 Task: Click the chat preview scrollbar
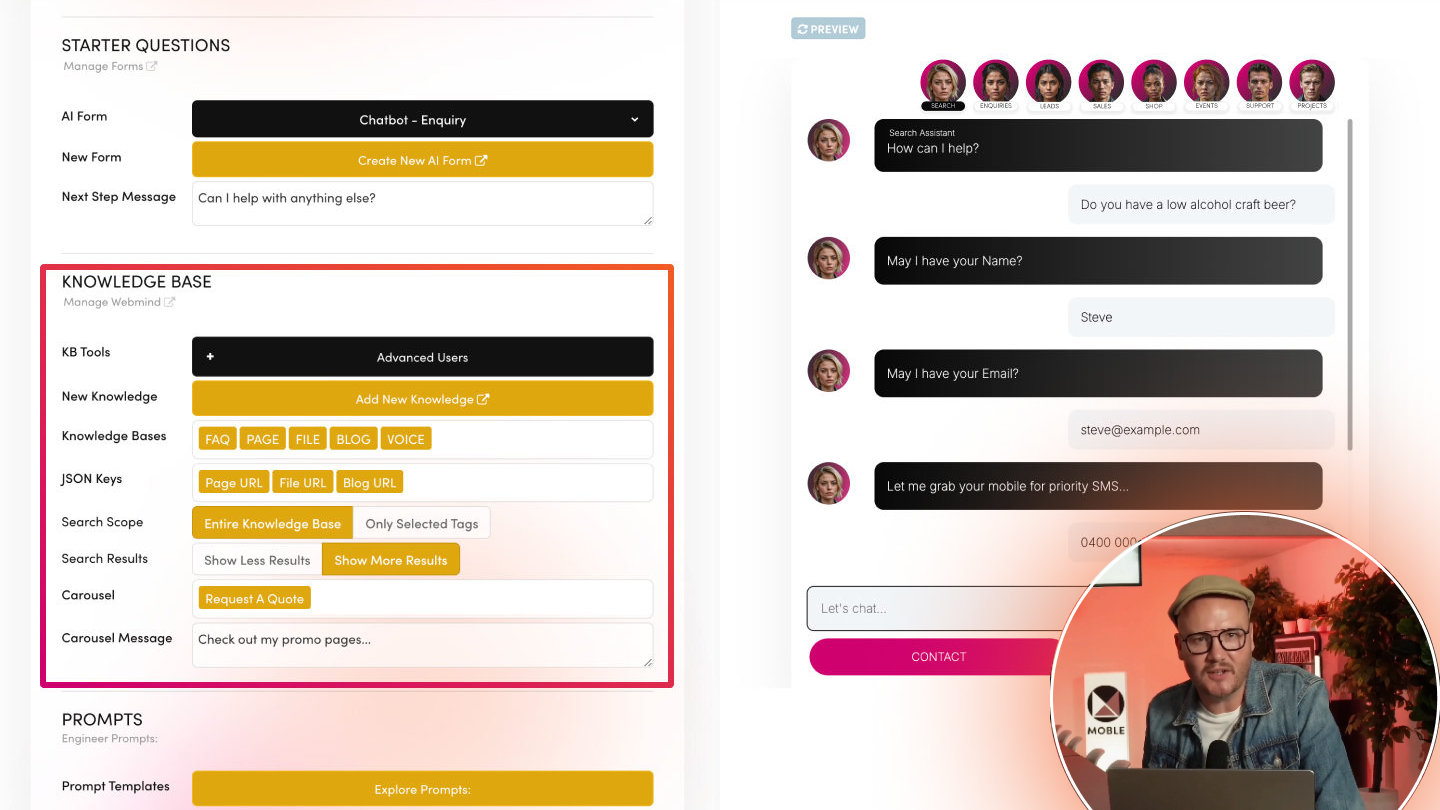coord(1351,284)
